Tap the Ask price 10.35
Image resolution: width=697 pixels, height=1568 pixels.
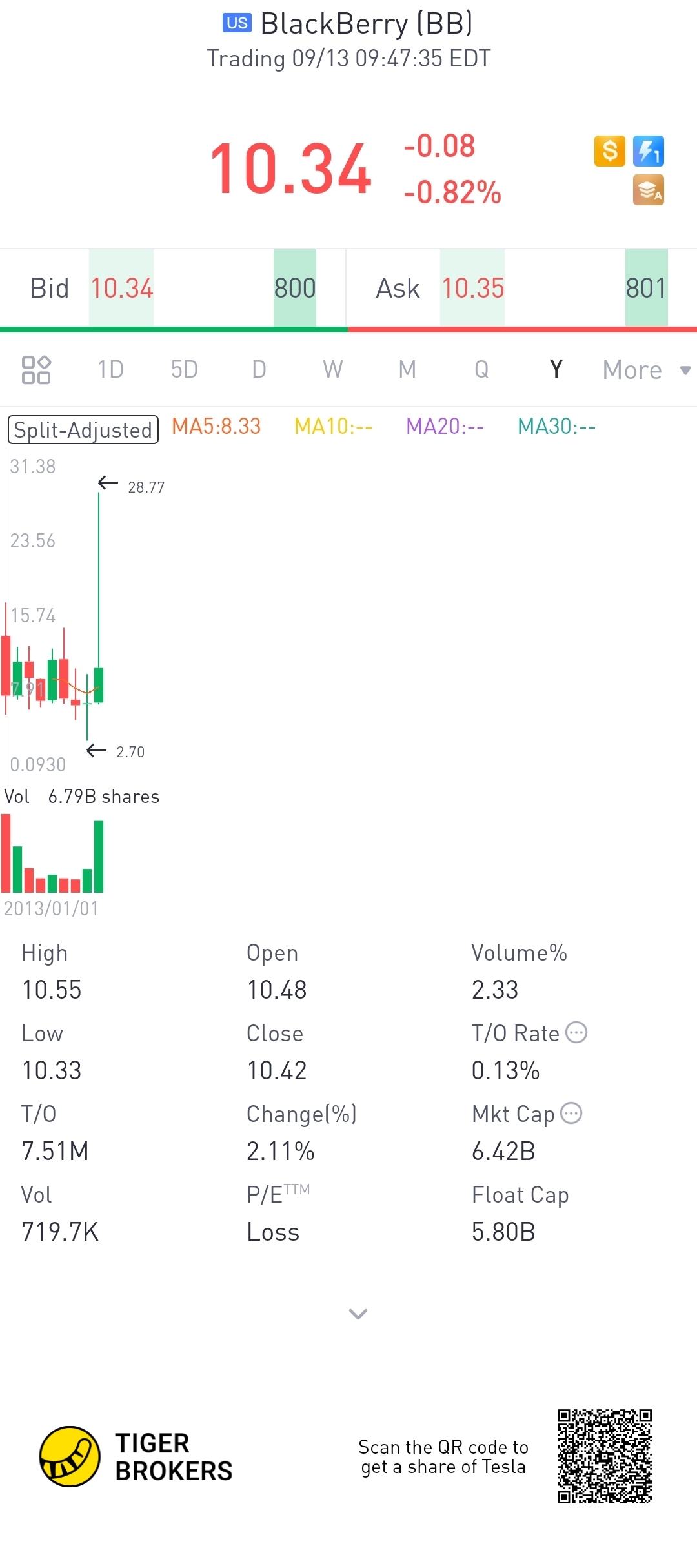(472, 289)
